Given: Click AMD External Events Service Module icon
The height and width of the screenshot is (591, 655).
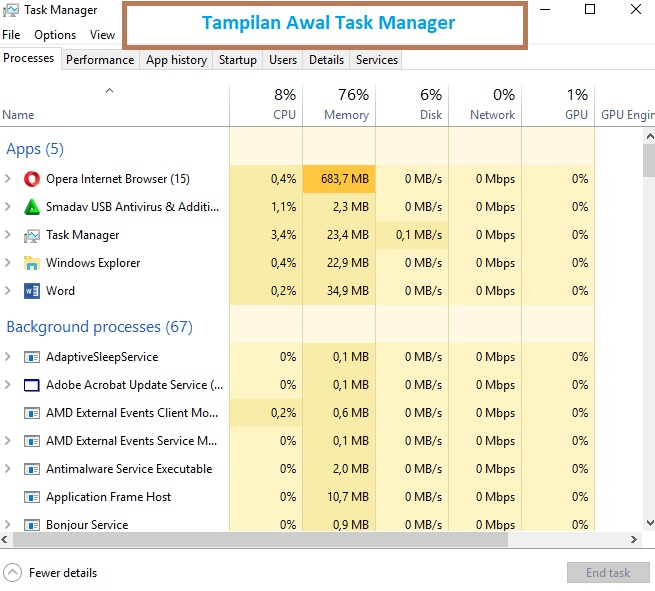Looking at the screenshot, I should 32,441.
